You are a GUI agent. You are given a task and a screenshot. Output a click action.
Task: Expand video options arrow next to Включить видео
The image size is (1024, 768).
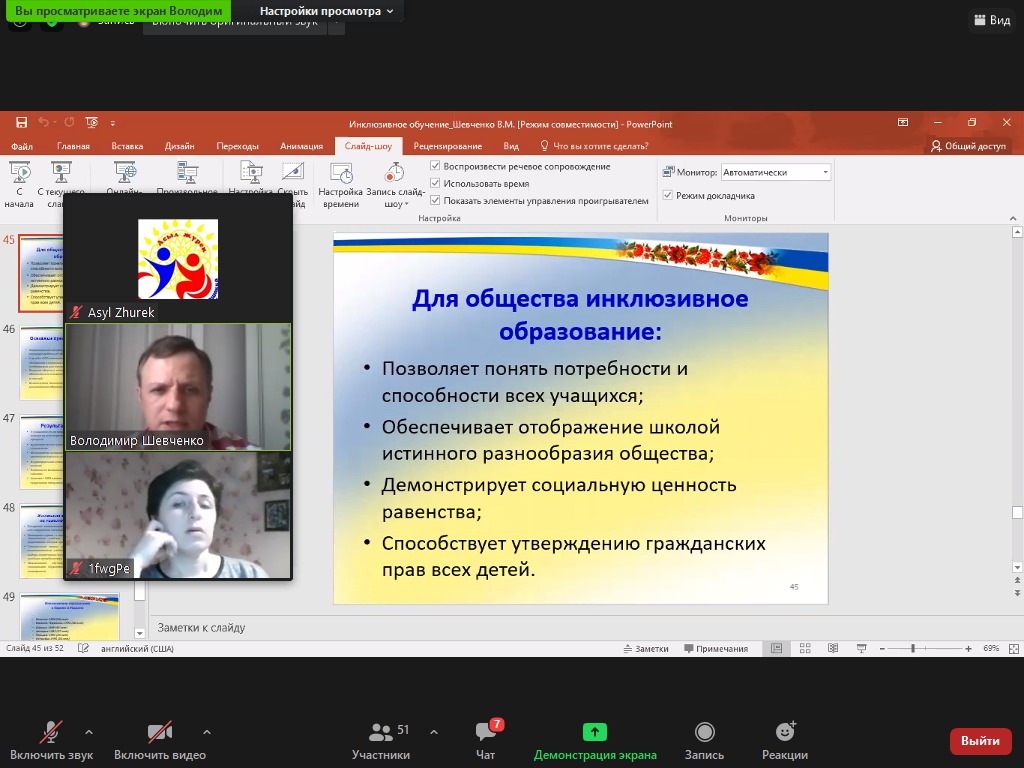click(207, 731)
